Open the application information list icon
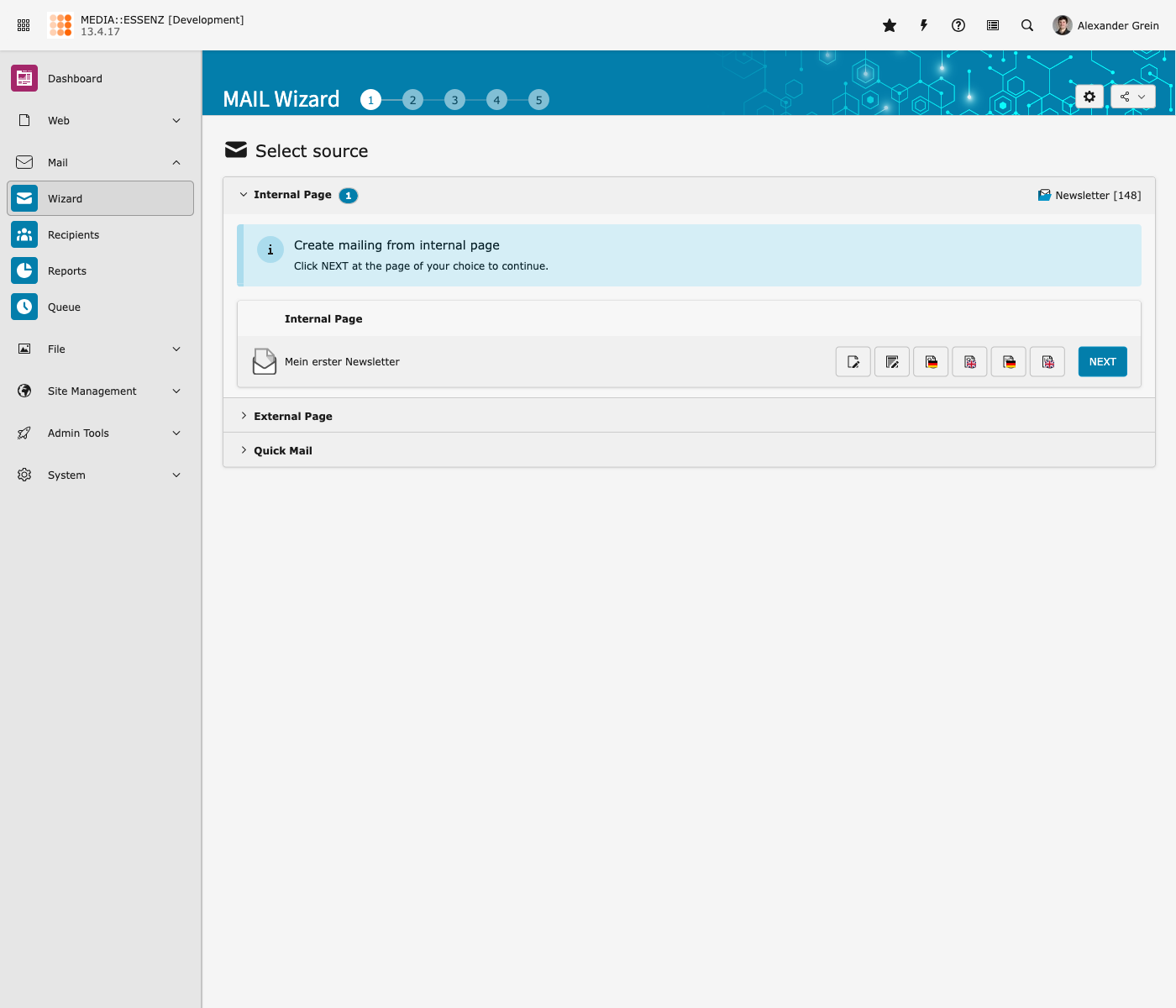 993,25
